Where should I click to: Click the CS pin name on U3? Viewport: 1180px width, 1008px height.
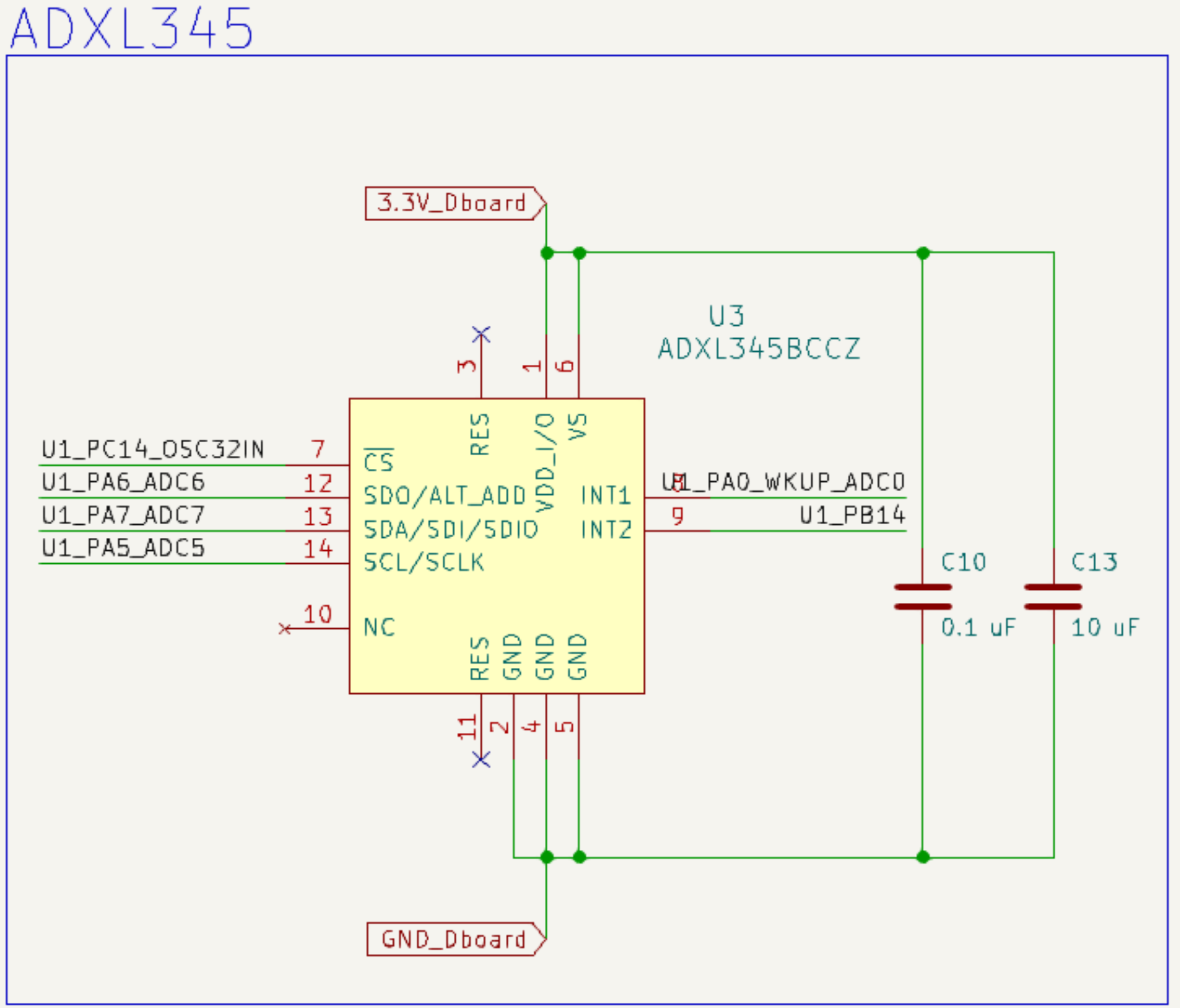pyautogui.click(x=379, y=461)
